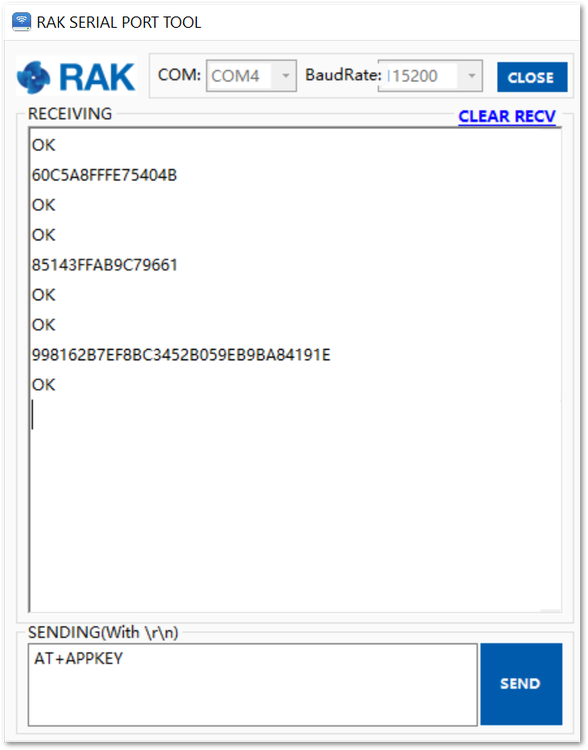
Task: Click the SENDING(With \r\n) group label
Action: coord(103,632)
